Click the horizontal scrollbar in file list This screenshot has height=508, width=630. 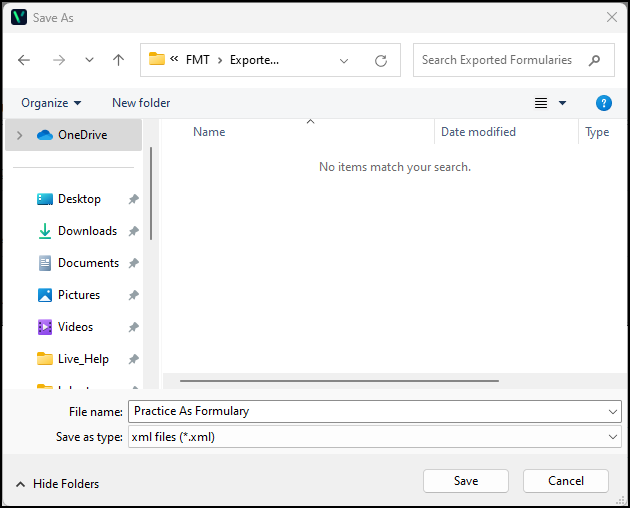click(338, 380)
